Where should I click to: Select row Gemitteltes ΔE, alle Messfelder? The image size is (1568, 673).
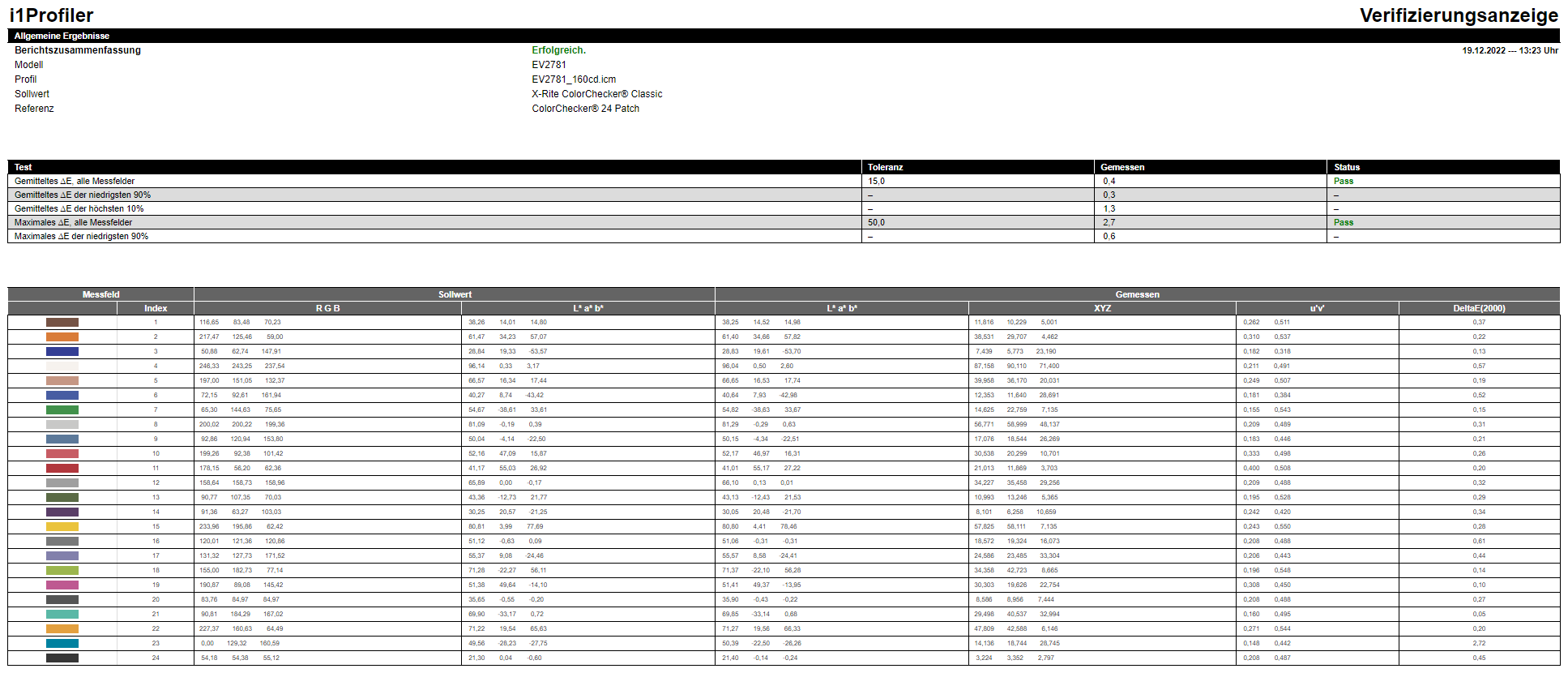pyautogui.click(x=784, y=181)
